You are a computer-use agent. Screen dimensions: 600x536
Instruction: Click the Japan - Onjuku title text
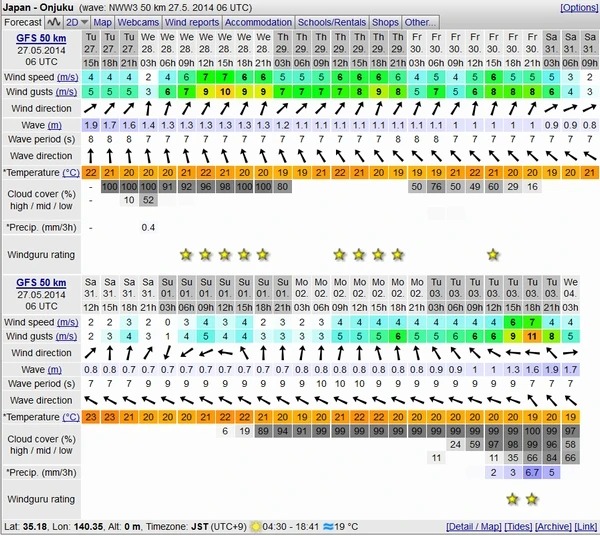coord(38,8)
